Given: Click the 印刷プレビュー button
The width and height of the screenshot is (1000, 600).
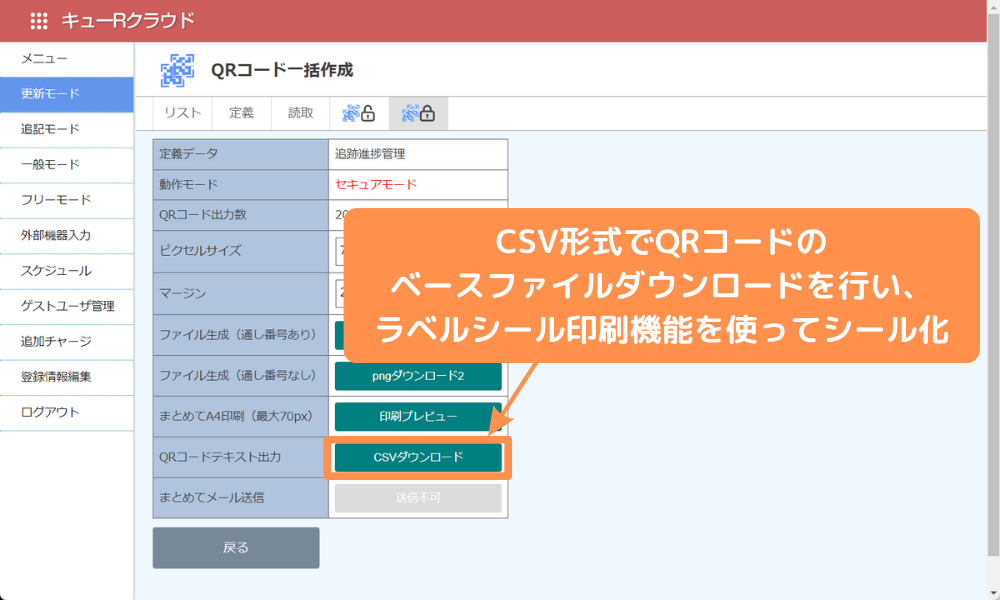Looking at the screenshot, I should 418,417.
